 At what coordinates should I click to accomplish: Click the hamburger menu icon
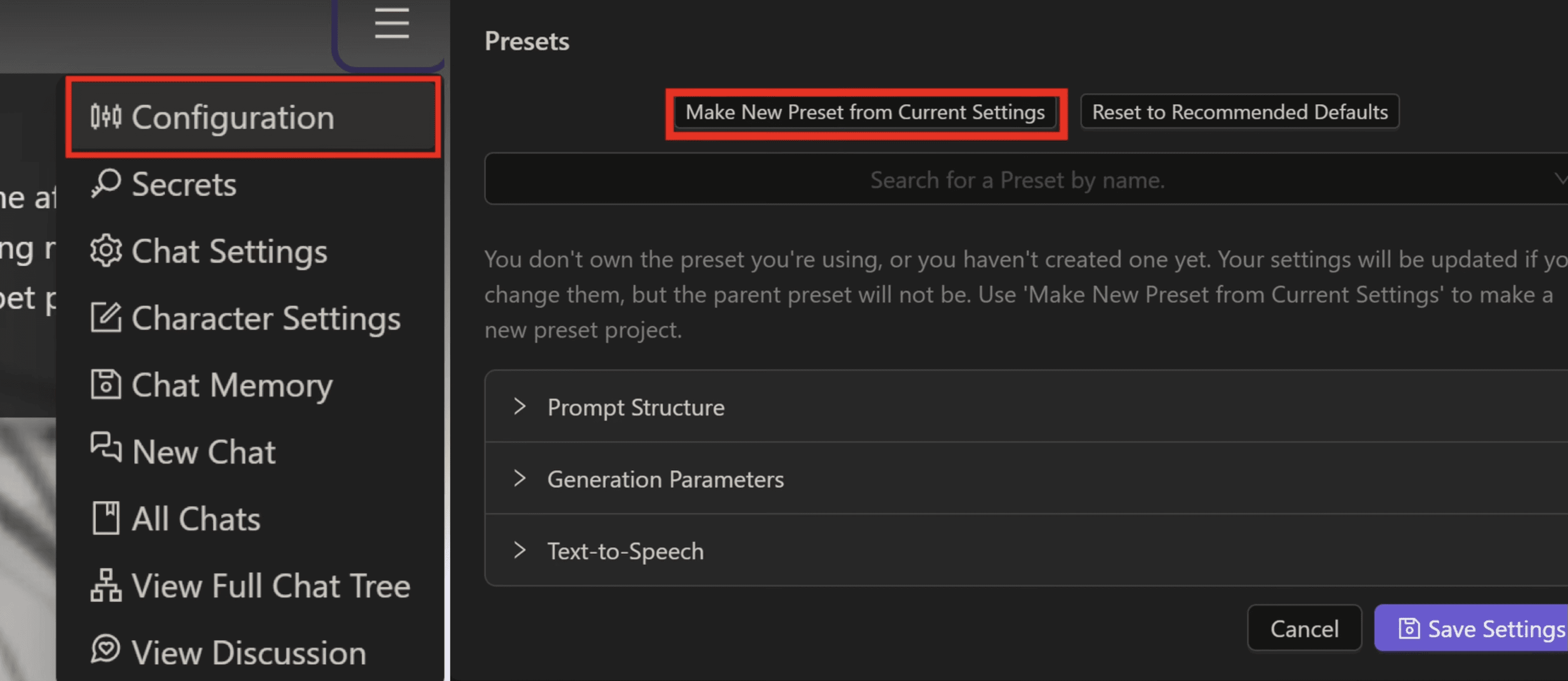pos(392,24)
